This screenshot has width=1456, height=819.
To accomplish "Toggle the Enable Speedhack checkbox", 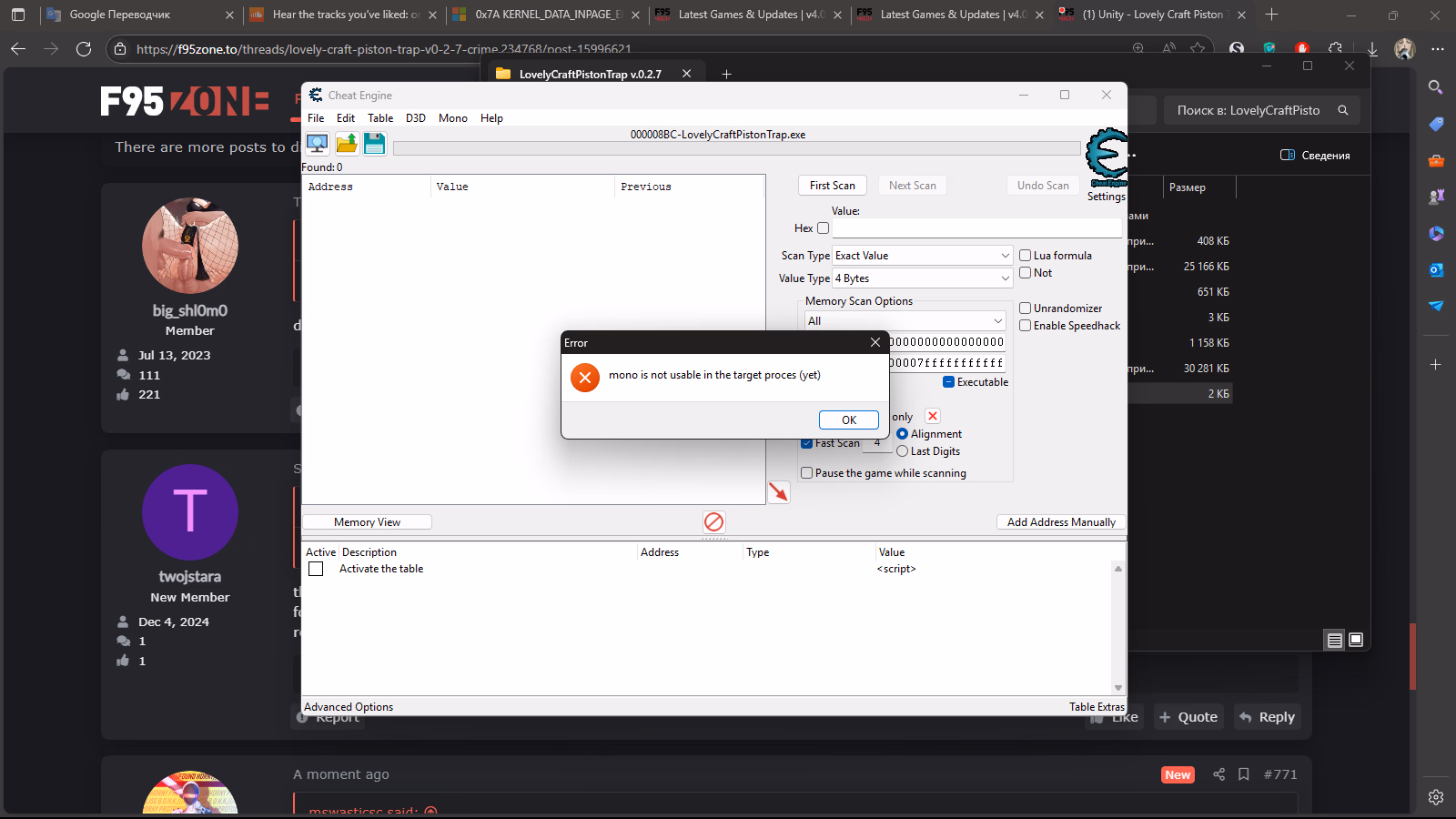I will tap(1026, 326).
